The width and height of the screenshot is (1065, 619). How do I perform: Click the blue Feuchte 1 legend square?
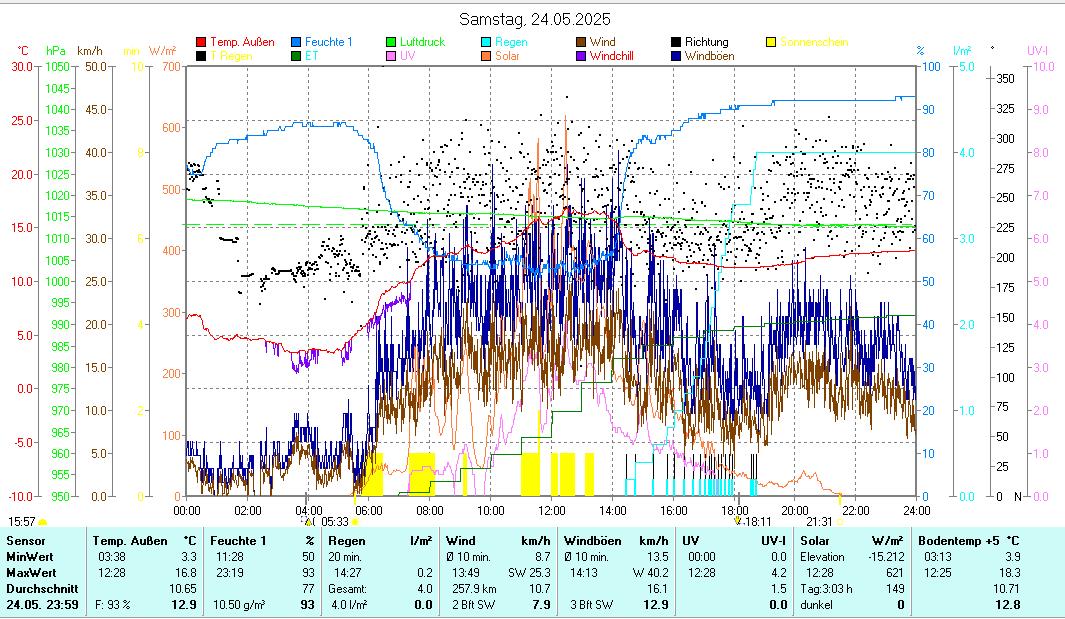[296, 43]
